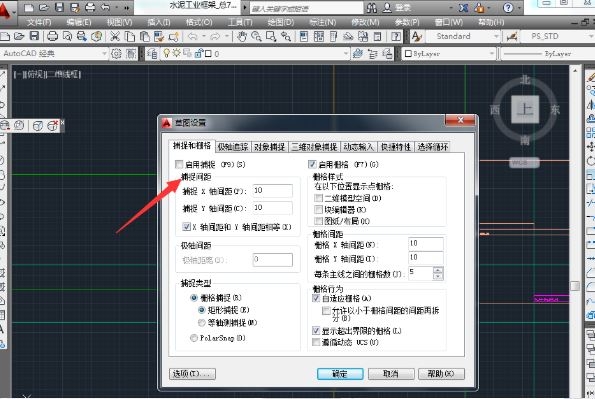Viewport: 595px width, 399px height.
Task: Open Workspace Settings gear icon
Action: 116,54
